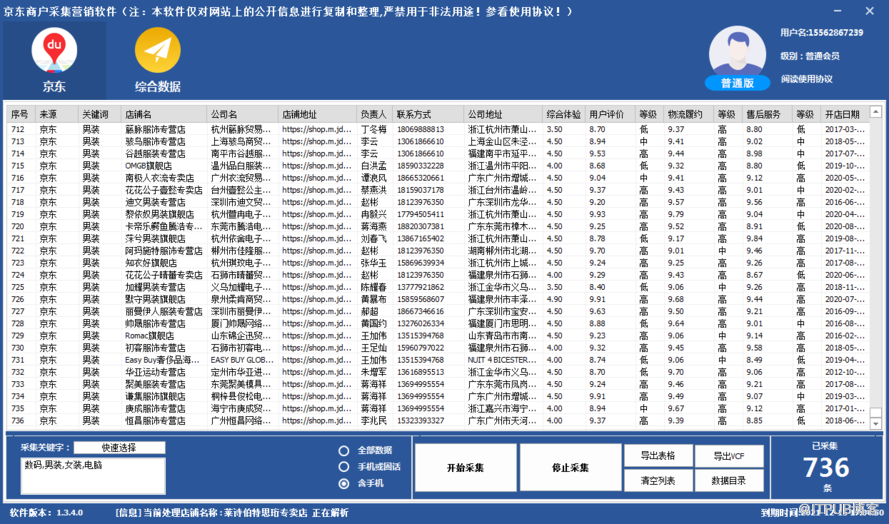The image size is (889, 524).
Task: Select store name 迪文男装专营店
Action: [155, 202]
